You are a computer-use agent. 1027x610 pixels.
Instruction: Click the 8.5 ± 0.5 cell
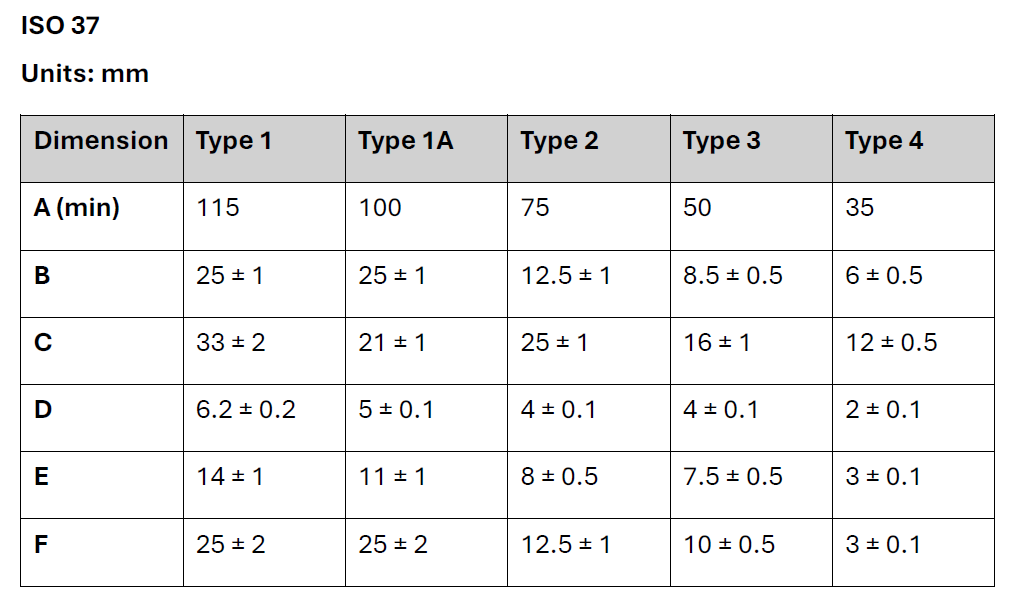(751, 284)
